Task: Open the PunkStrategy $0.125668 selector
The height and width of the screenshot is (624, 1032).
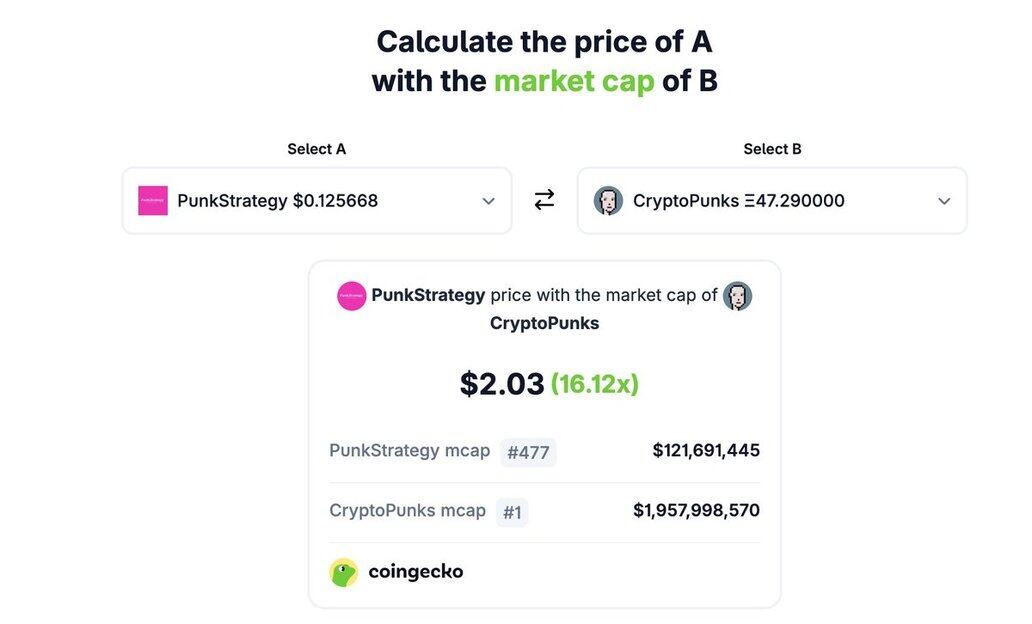Action: coord(278,201)
